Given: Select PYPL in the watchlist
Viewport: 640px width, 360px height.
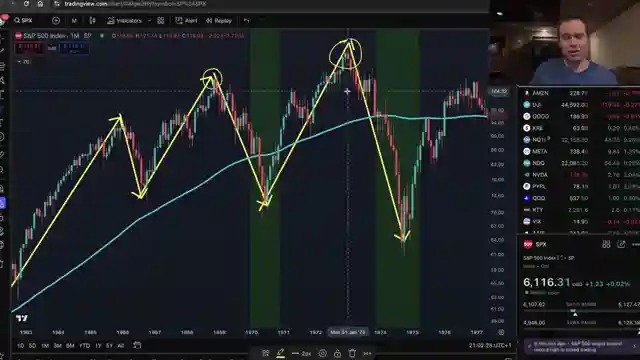Looking at the screenshot, I should coord(580,187).
